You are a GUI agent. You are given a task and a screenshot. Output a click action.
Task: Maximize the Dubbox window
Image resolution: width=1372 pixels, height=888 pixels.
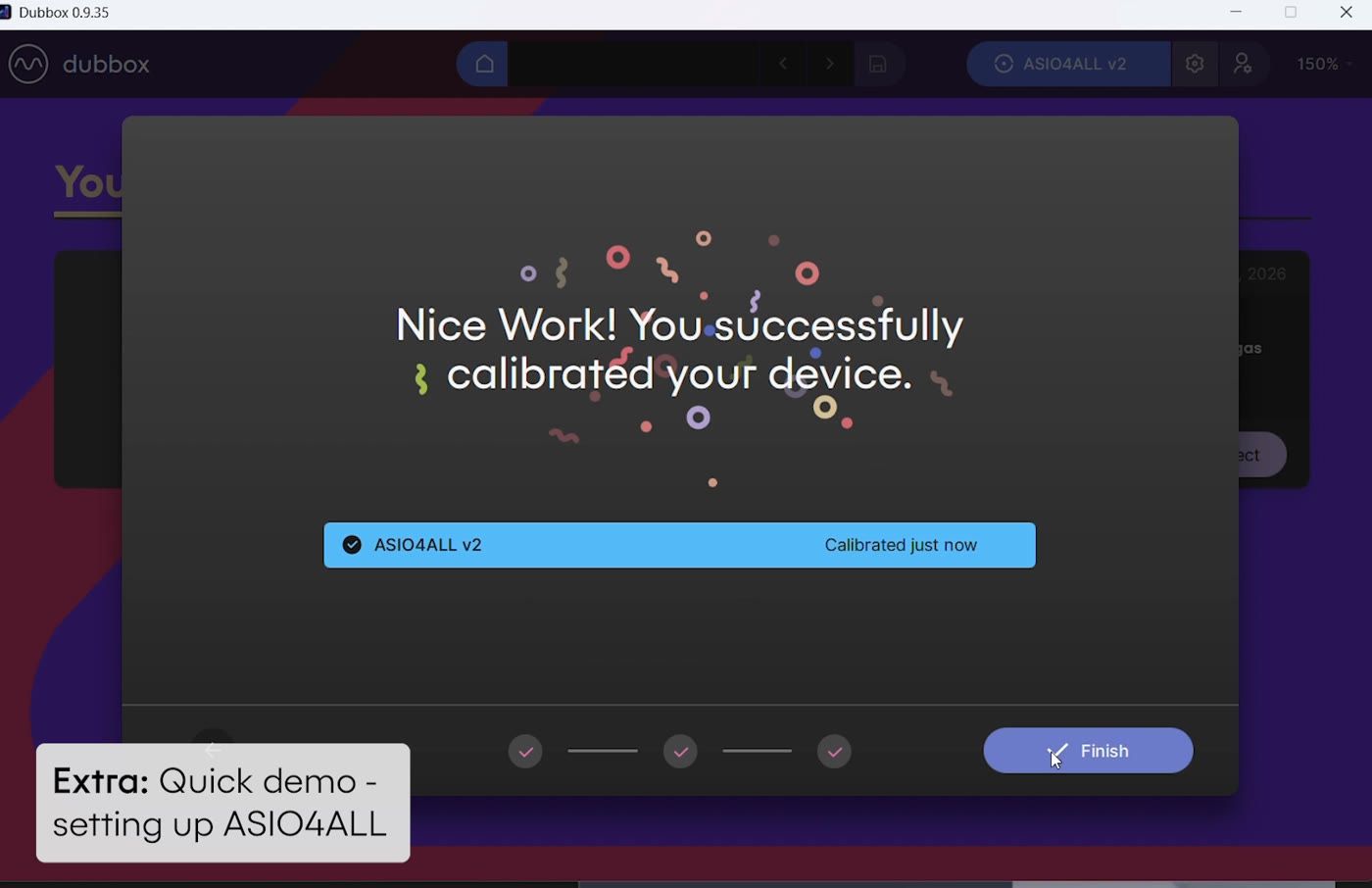(1291, 13)
